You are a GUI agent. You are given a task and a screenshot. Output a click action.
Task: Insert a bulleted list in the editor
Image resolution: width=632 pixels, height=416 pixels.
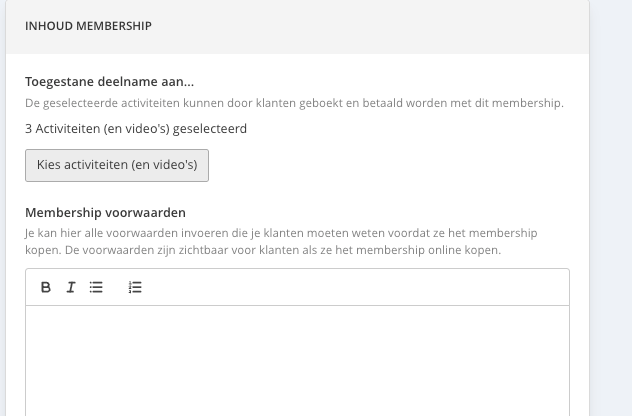[96, 287]
